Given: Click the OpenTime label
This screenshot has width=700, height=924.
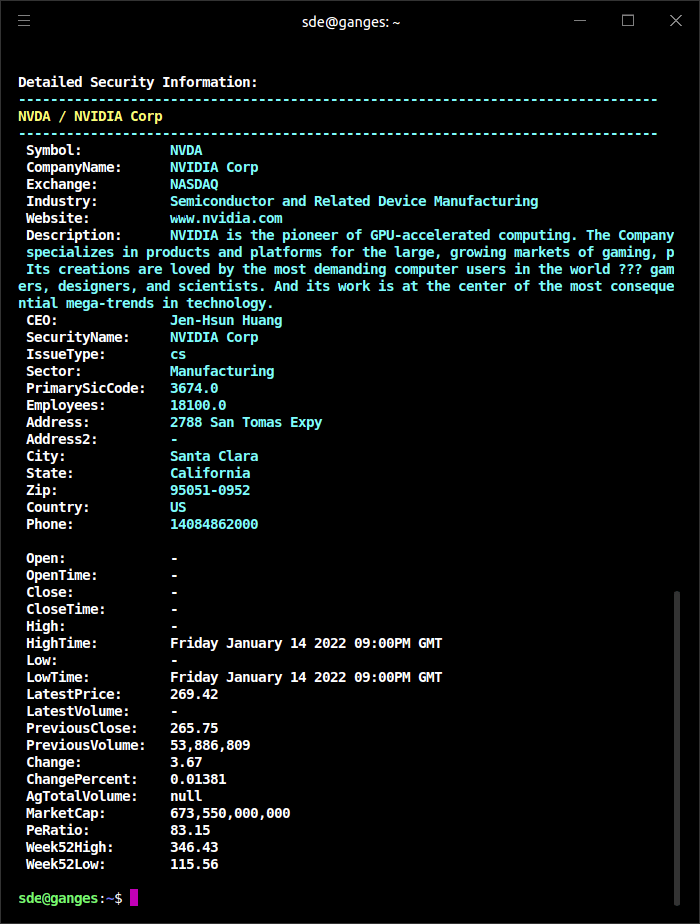Looking at the screenshot, I should tap(62, 576).
